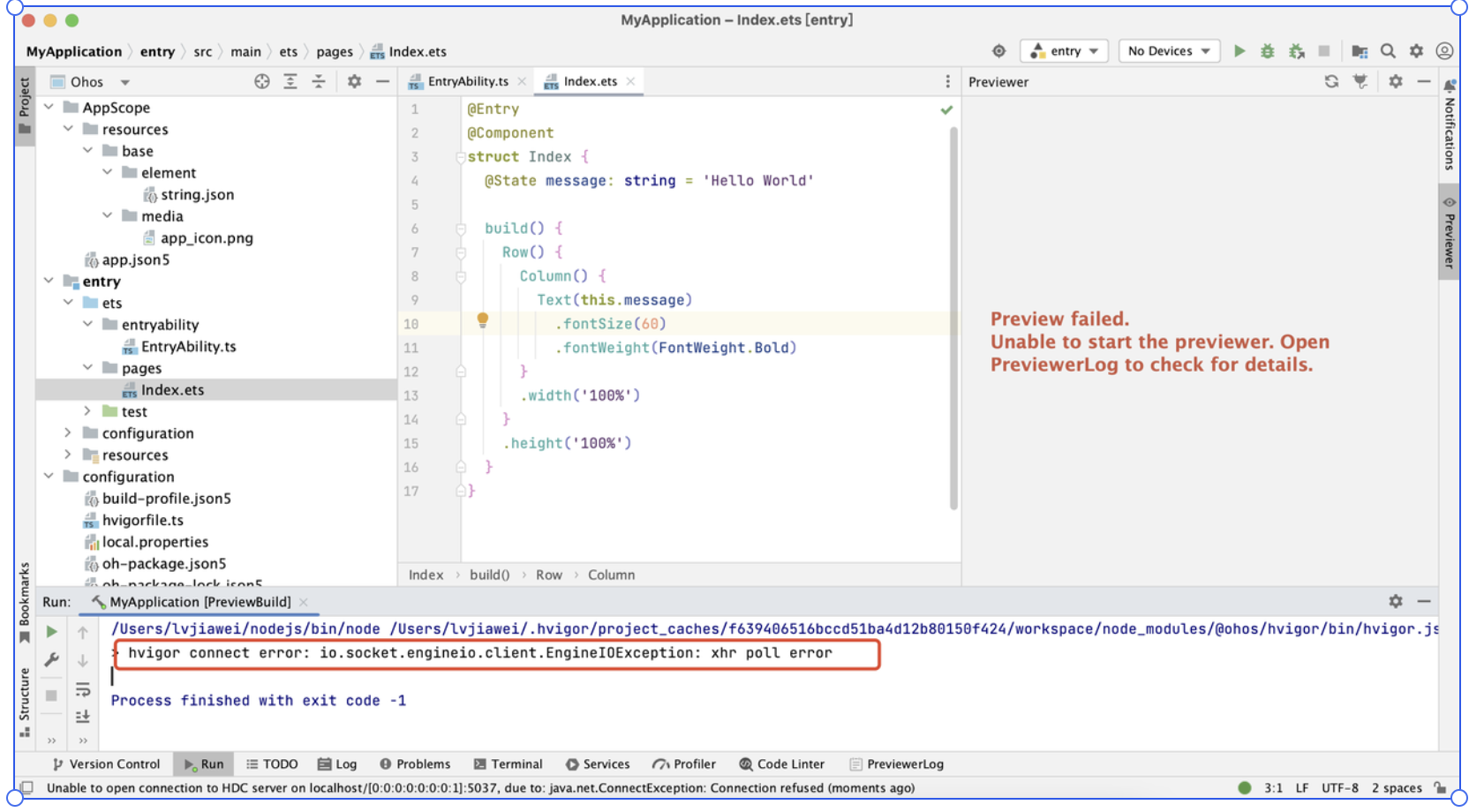This screenshot has height=812, width=1469.
Task: Open Previewer panel settings gear
Action: tap(1395, 81)
